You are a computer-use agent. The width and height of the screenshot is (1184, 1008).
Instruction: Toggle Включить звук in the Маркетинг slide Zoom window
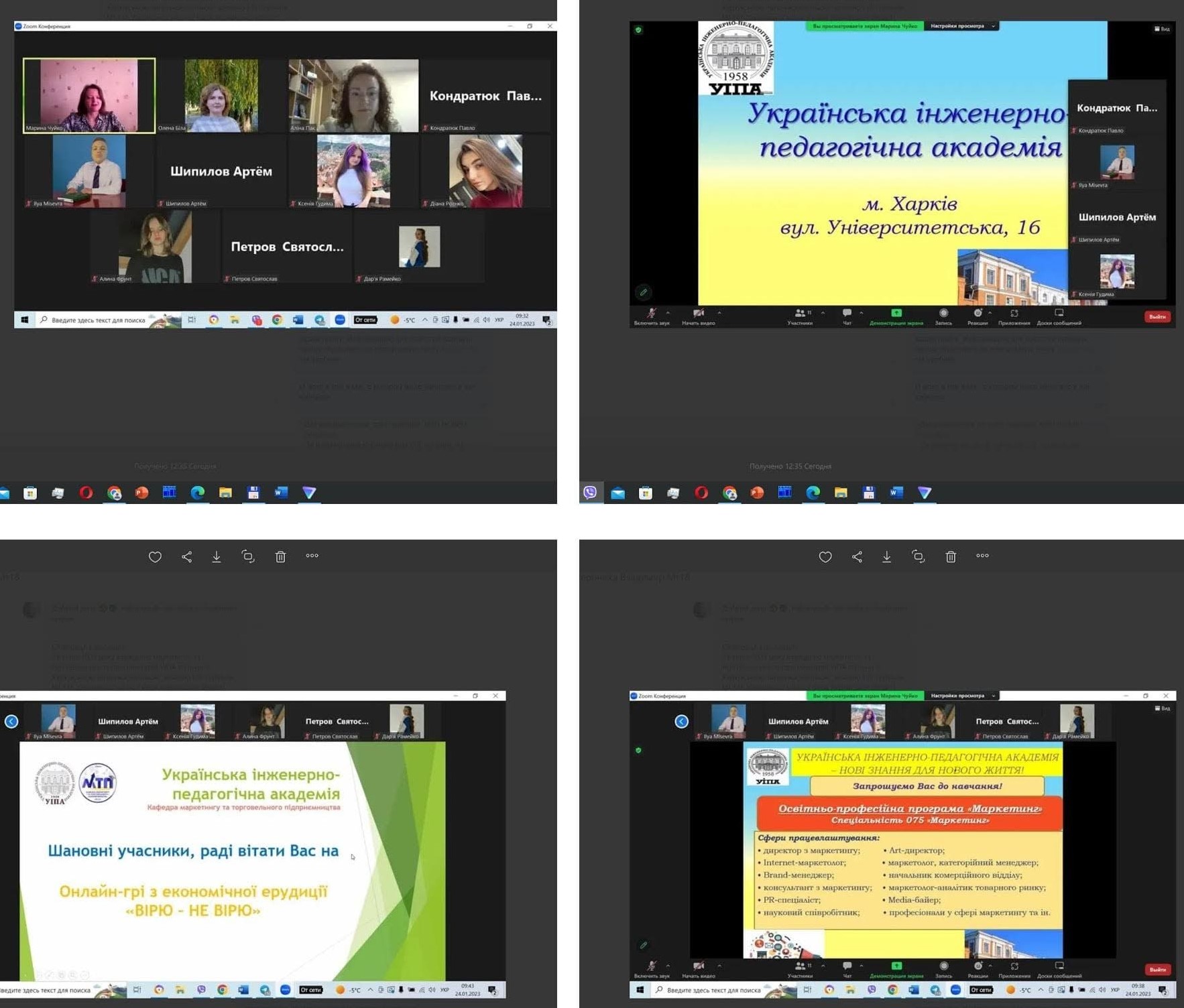coord(652,970)
